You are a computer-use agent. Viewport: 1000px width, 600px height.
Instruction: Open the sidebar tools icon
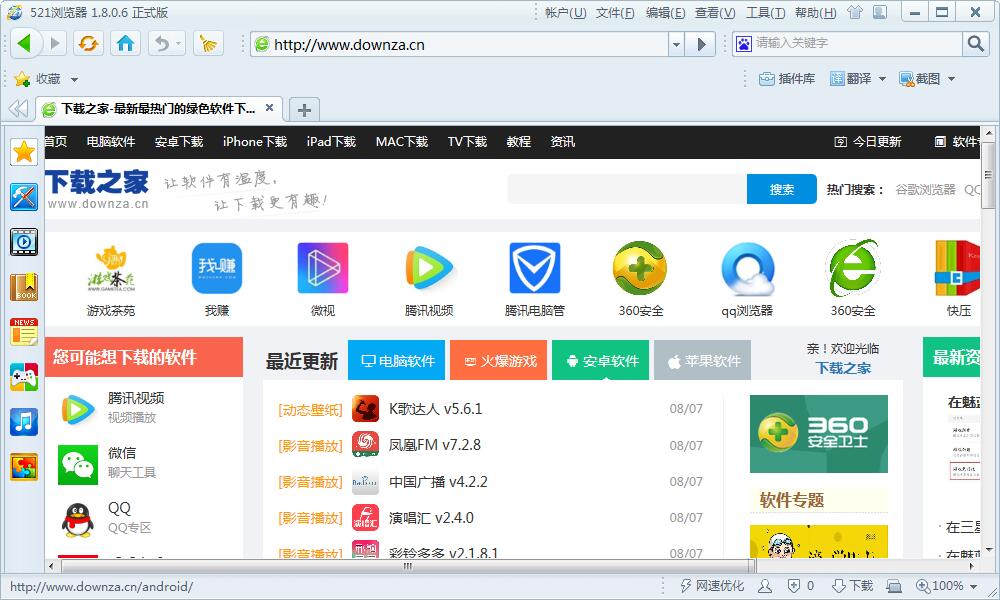coord(24,197)
